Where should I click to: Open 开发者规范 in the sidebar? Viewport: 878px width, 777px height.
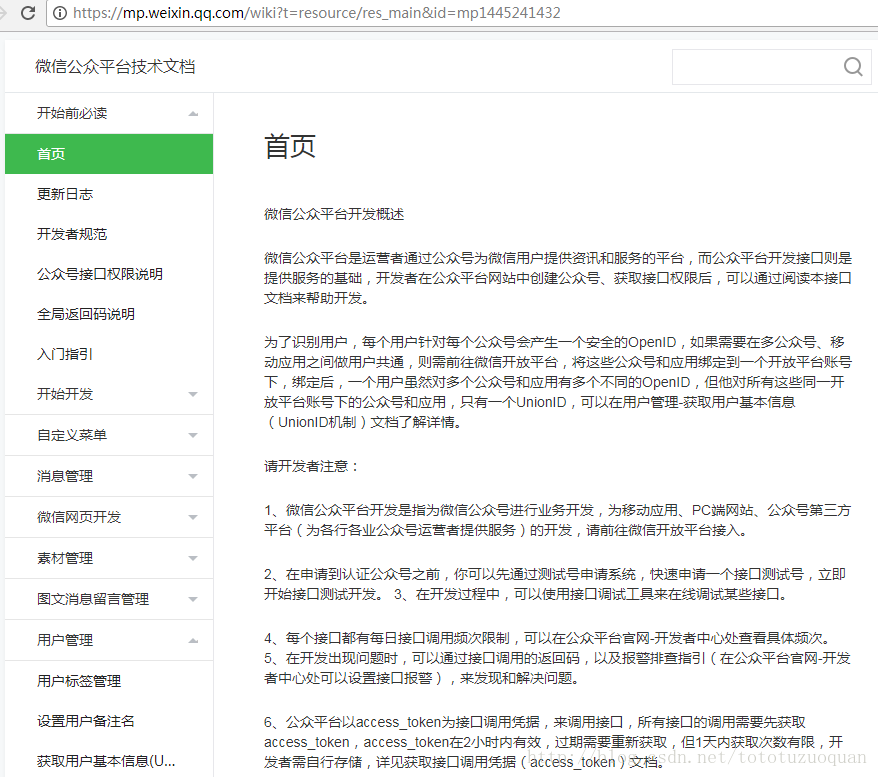(72, 234)
